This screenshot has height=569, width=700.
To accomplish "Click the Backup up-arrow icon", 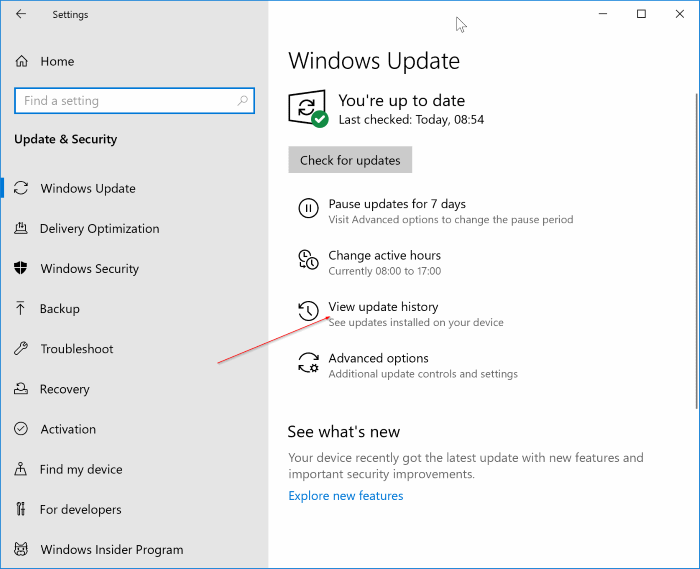I will [20, 308].
